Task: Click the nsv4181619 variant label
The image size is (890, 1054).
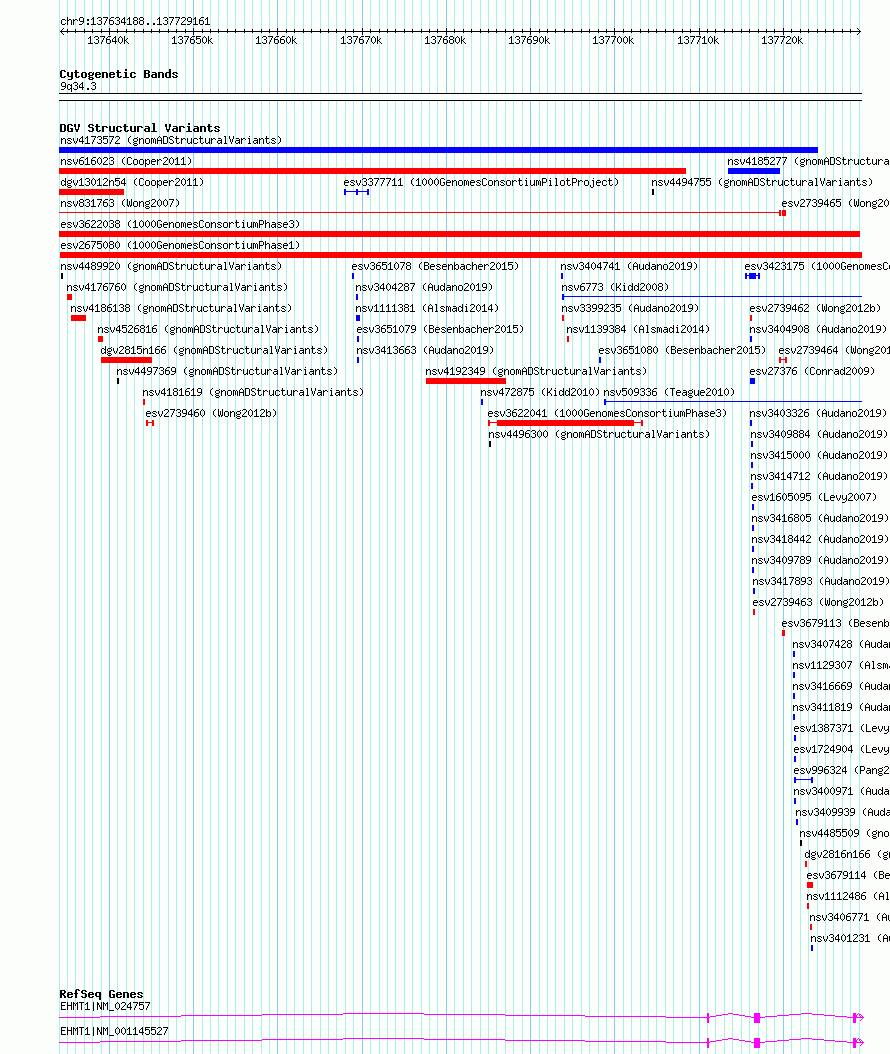Action: pos(253,391)
